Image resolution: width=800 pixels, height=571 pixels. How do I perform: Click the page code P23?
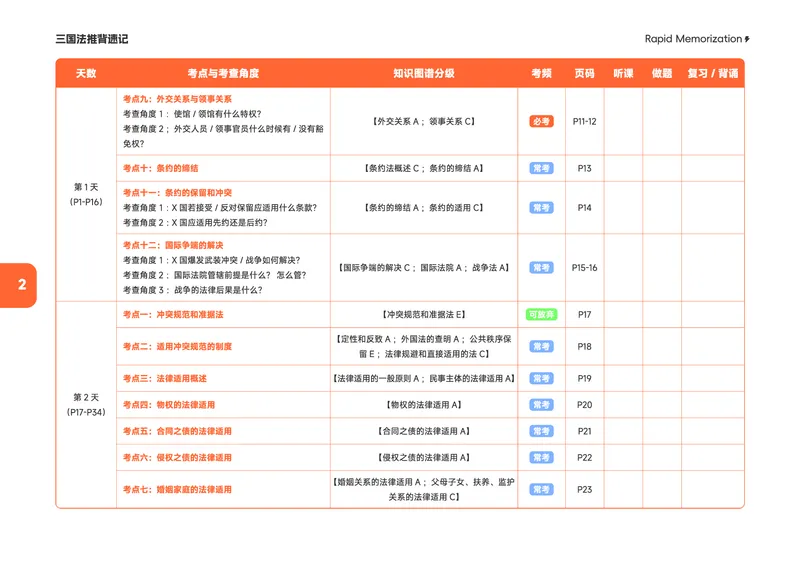click(584, 490)
